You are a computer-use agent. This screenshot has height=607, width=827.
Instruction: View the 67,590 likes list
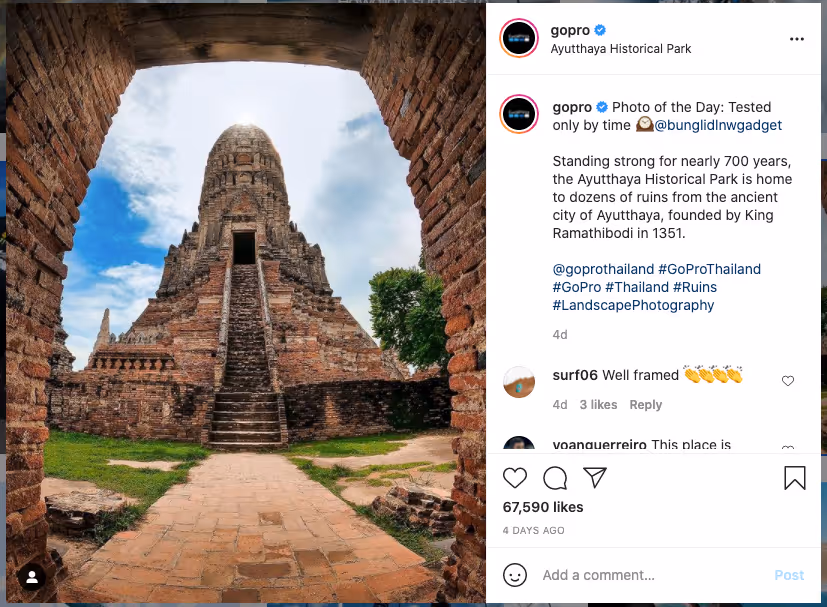click(x=543, y=507)
